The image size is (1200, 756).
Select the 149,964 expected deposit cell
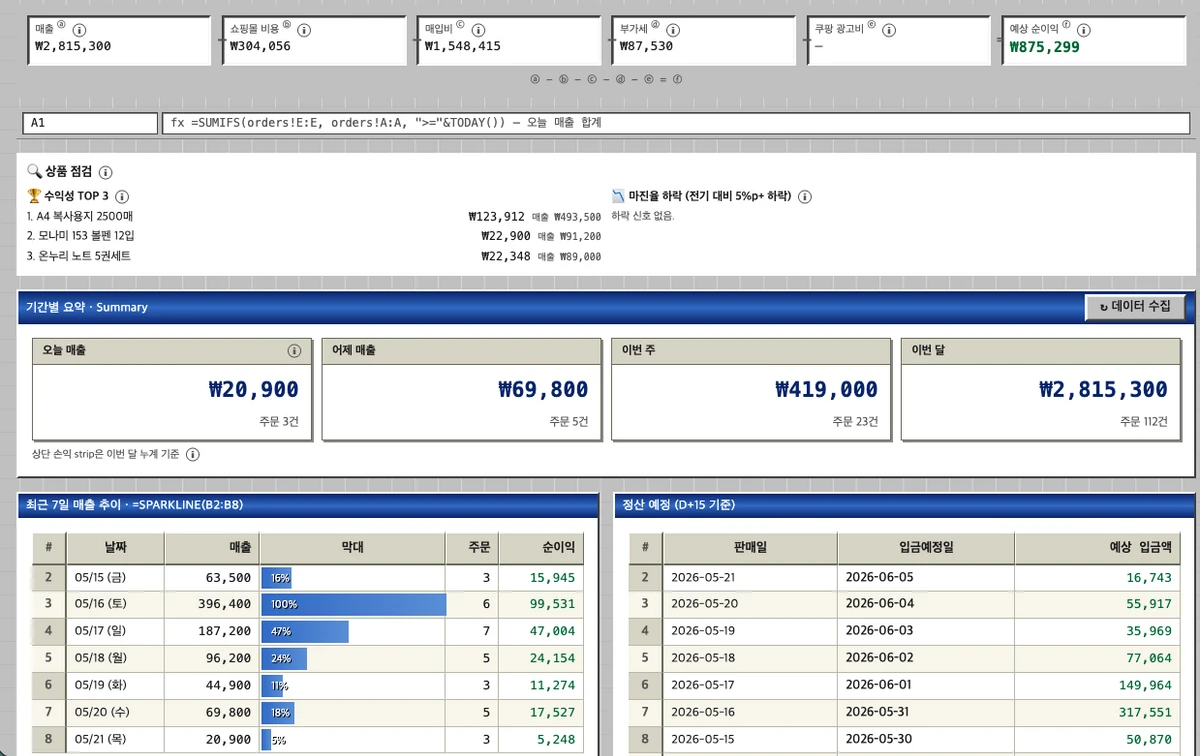tap(1097, 686)
